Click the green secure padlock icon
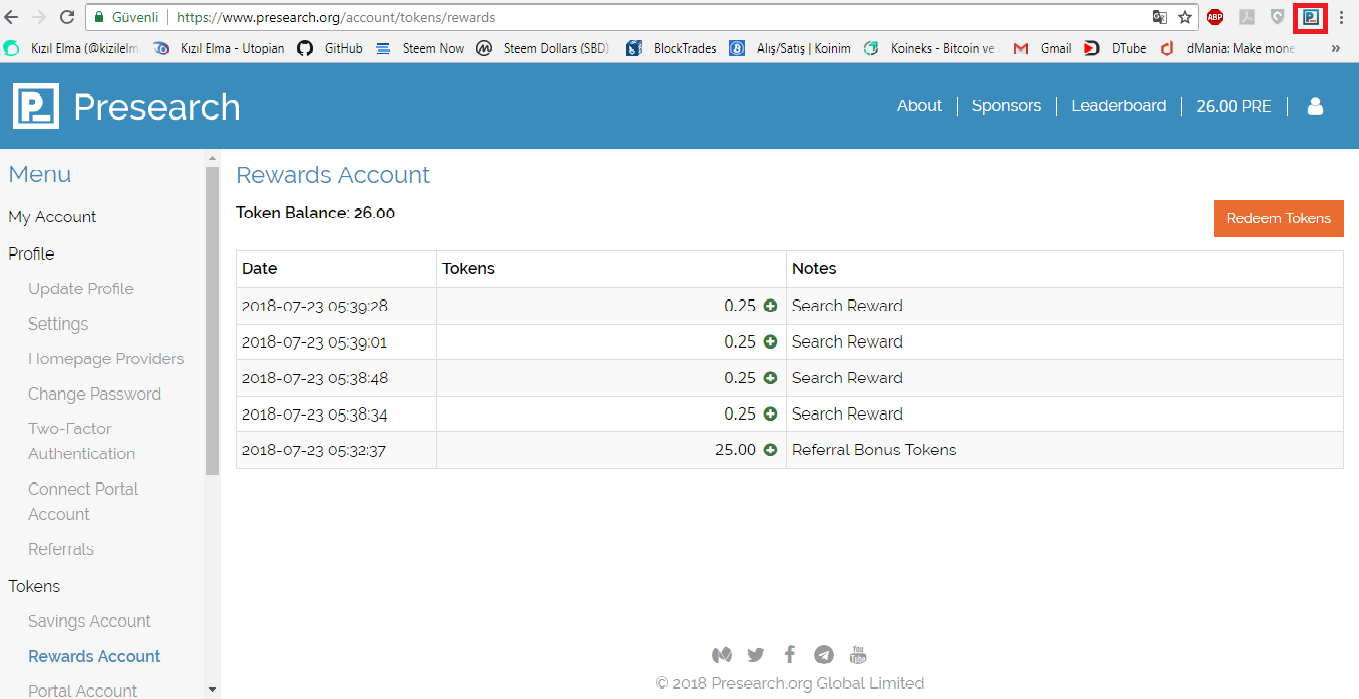The image size is (1359, 699). [99, 17]
